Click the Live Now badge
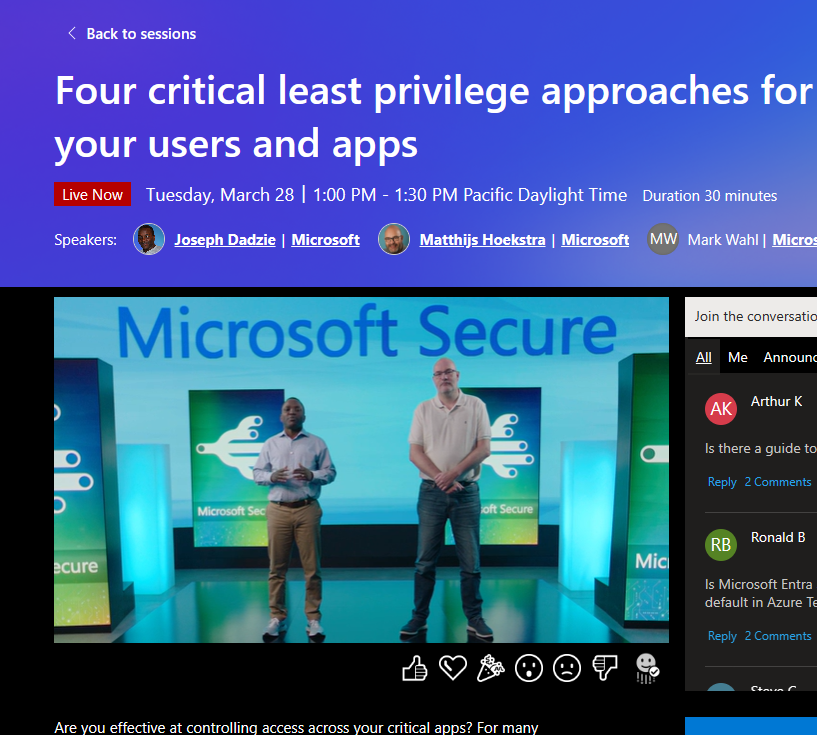 point(92,194)
